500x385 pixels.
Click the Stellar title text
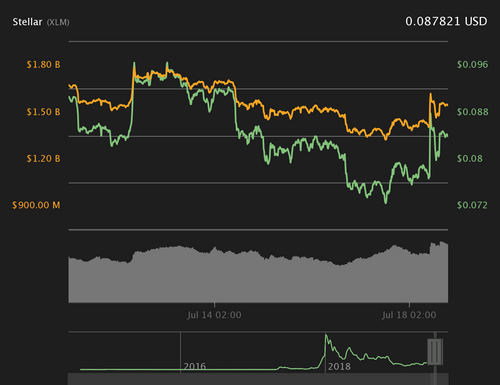click(27, 22)
